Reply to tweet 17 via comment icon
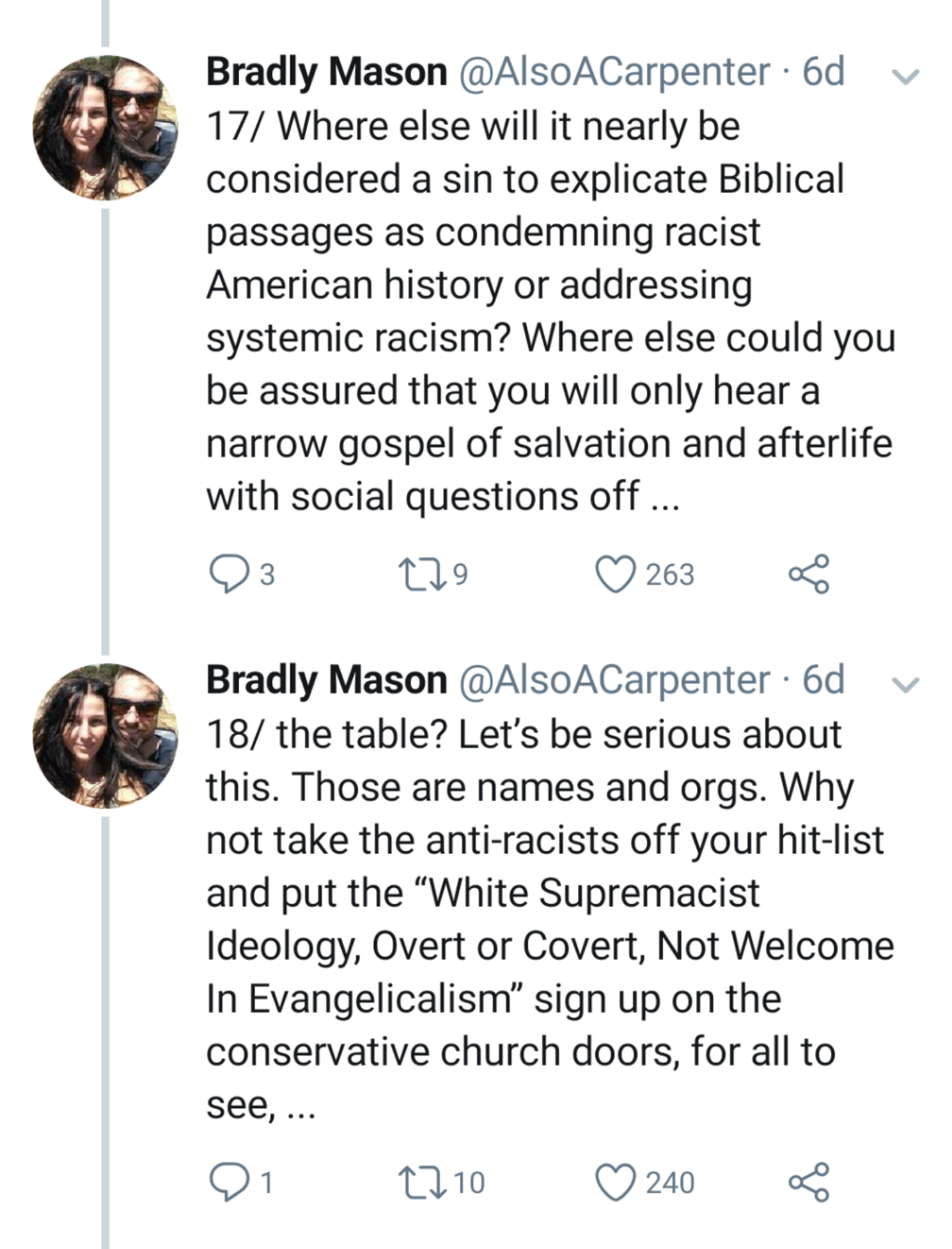 225,574
